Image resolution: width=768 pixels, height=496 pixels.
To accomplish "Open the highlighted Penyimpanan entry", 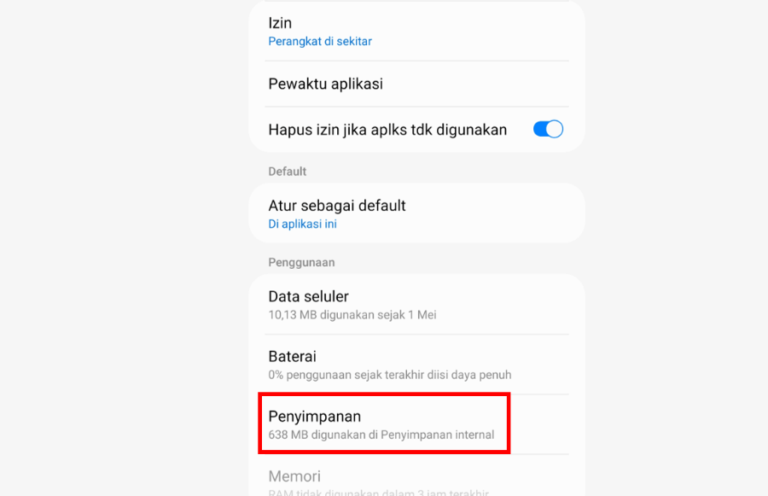I will click(384, 424).
